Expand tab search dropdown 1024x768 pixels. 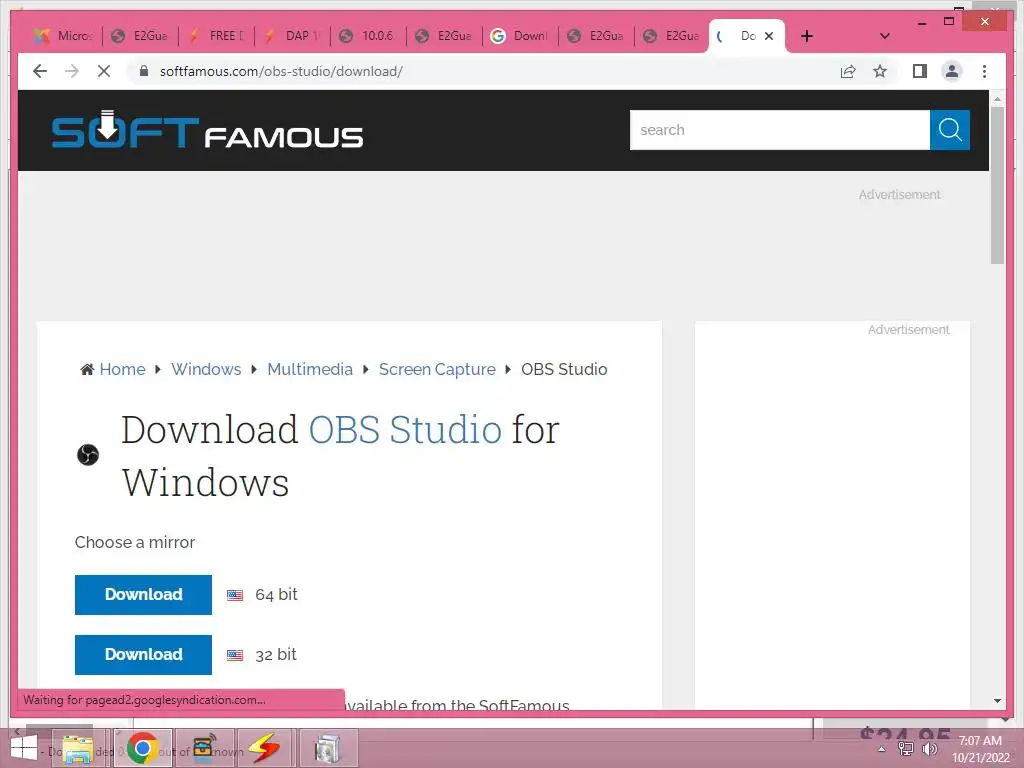coord(885,36)
